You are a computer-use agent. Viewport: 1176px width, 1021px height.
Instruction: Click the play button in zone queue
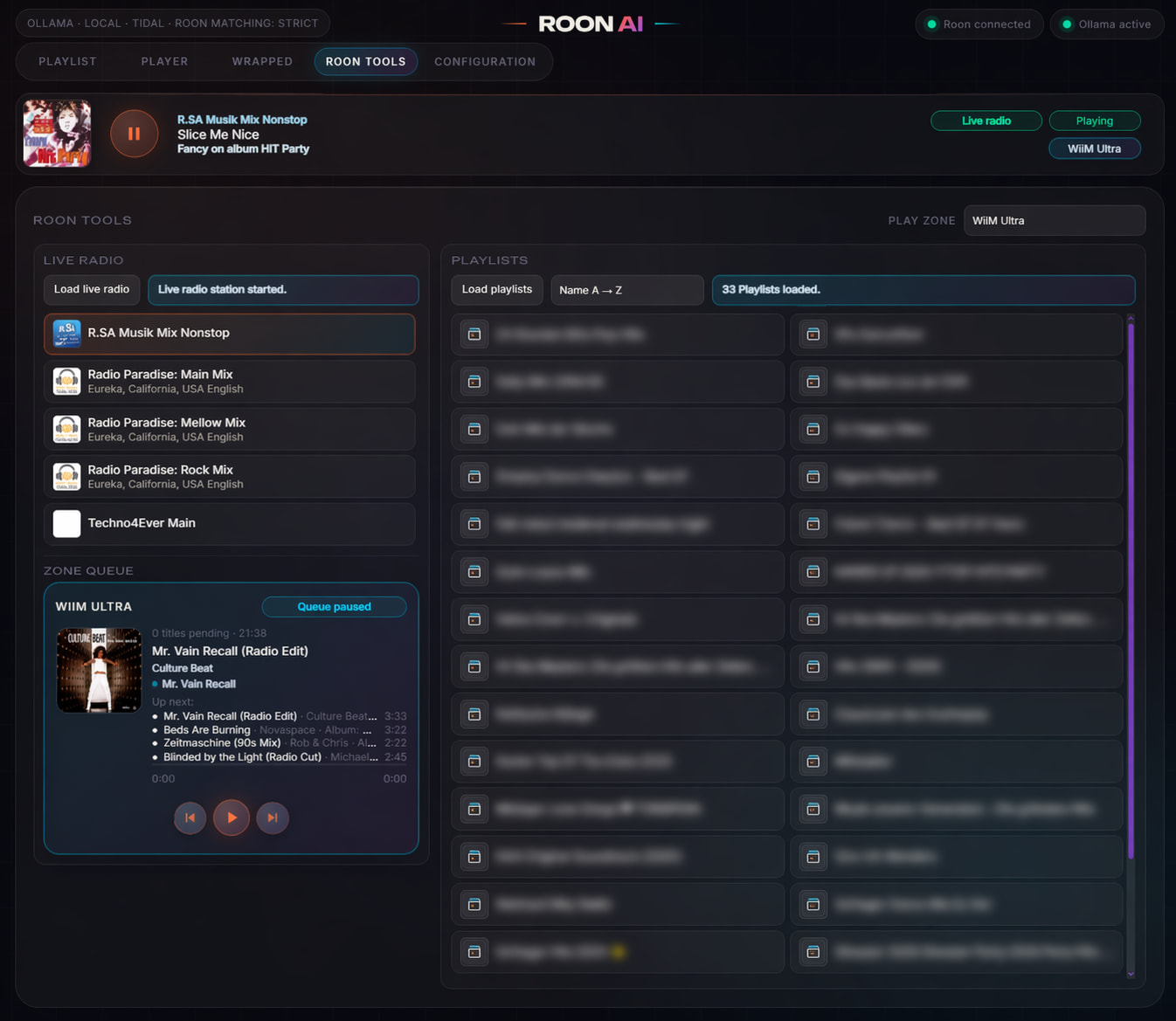click(232, 817)
